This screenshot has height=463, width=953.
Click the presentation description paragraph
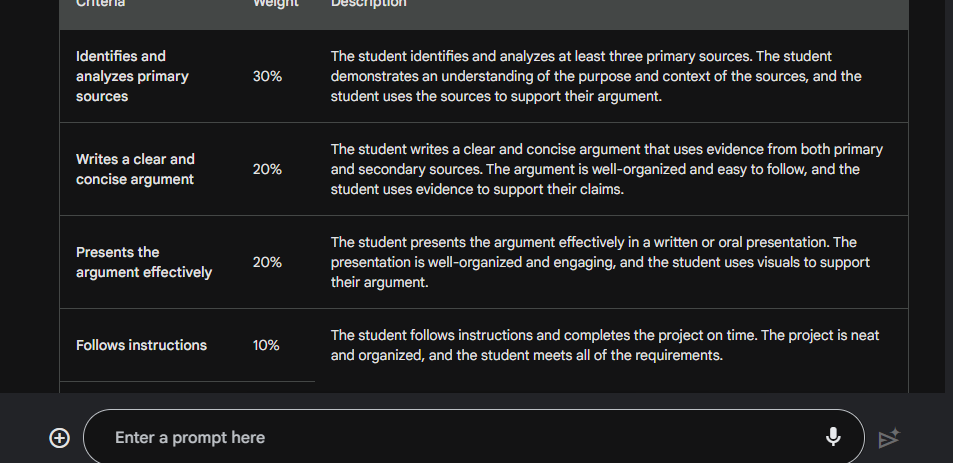[x=600, y=262]
